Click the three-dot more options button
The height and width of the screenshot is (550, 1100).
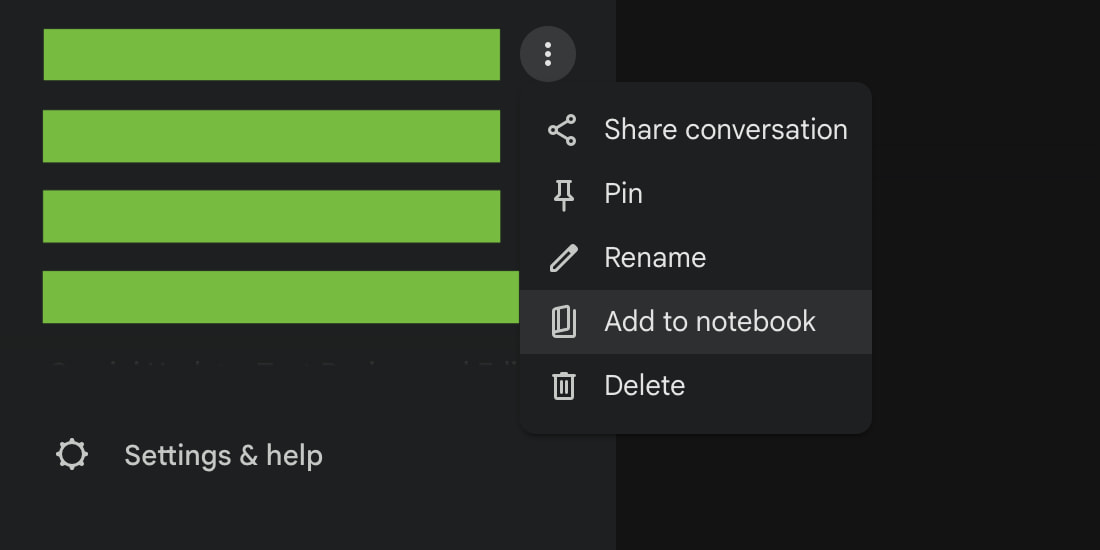point(548,54)
